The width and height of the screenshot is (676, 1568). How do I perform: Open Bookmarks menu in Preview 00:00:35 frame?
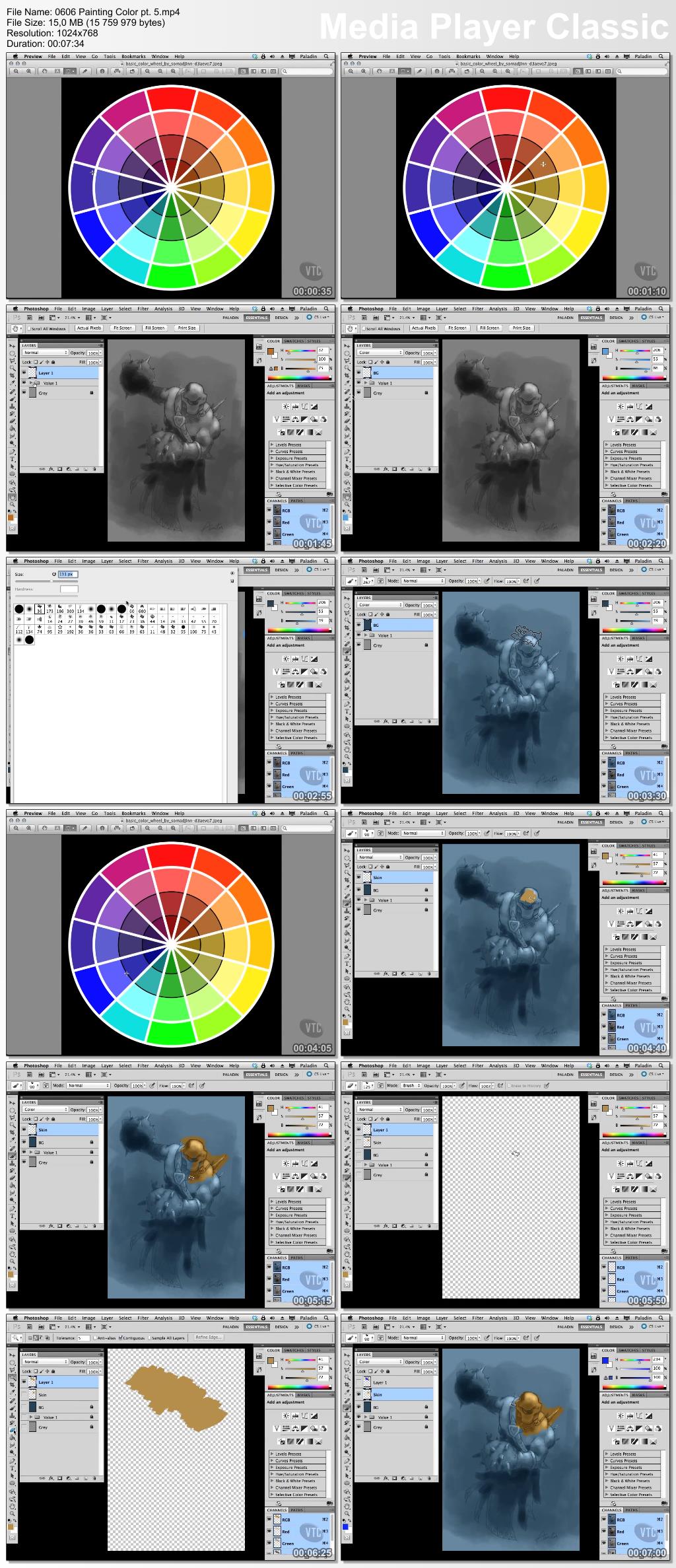[x=133, y=57]
